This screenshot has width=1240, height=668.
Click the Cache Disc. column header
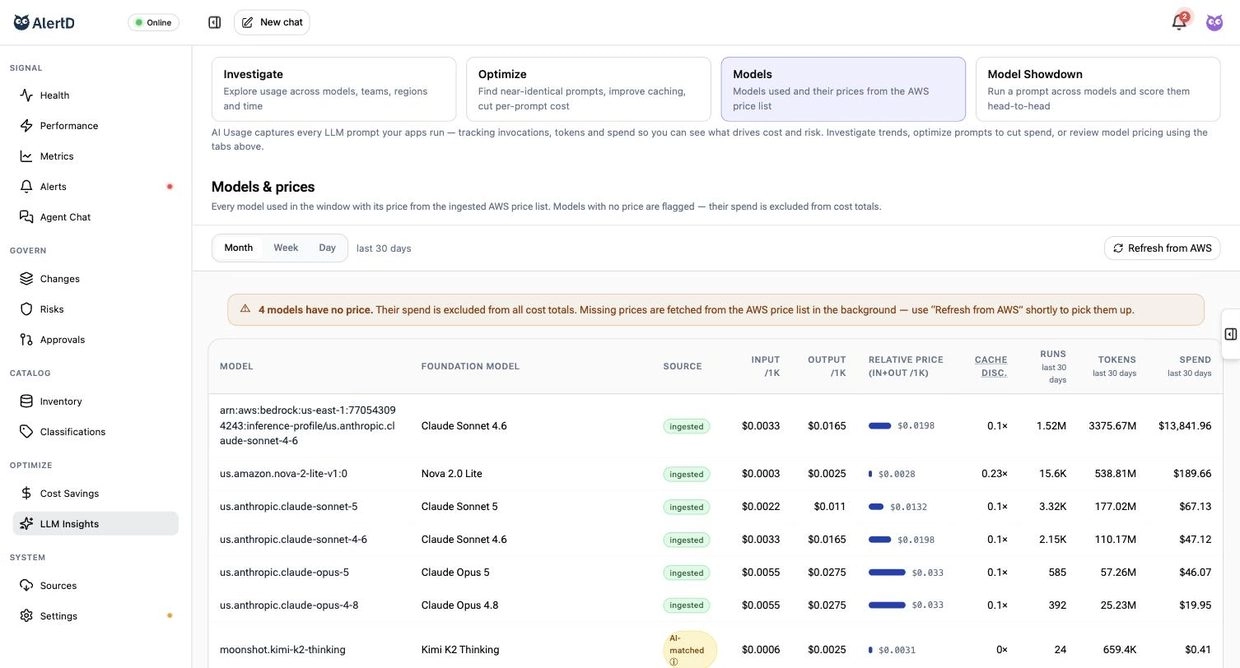click(x=991, y=366)
